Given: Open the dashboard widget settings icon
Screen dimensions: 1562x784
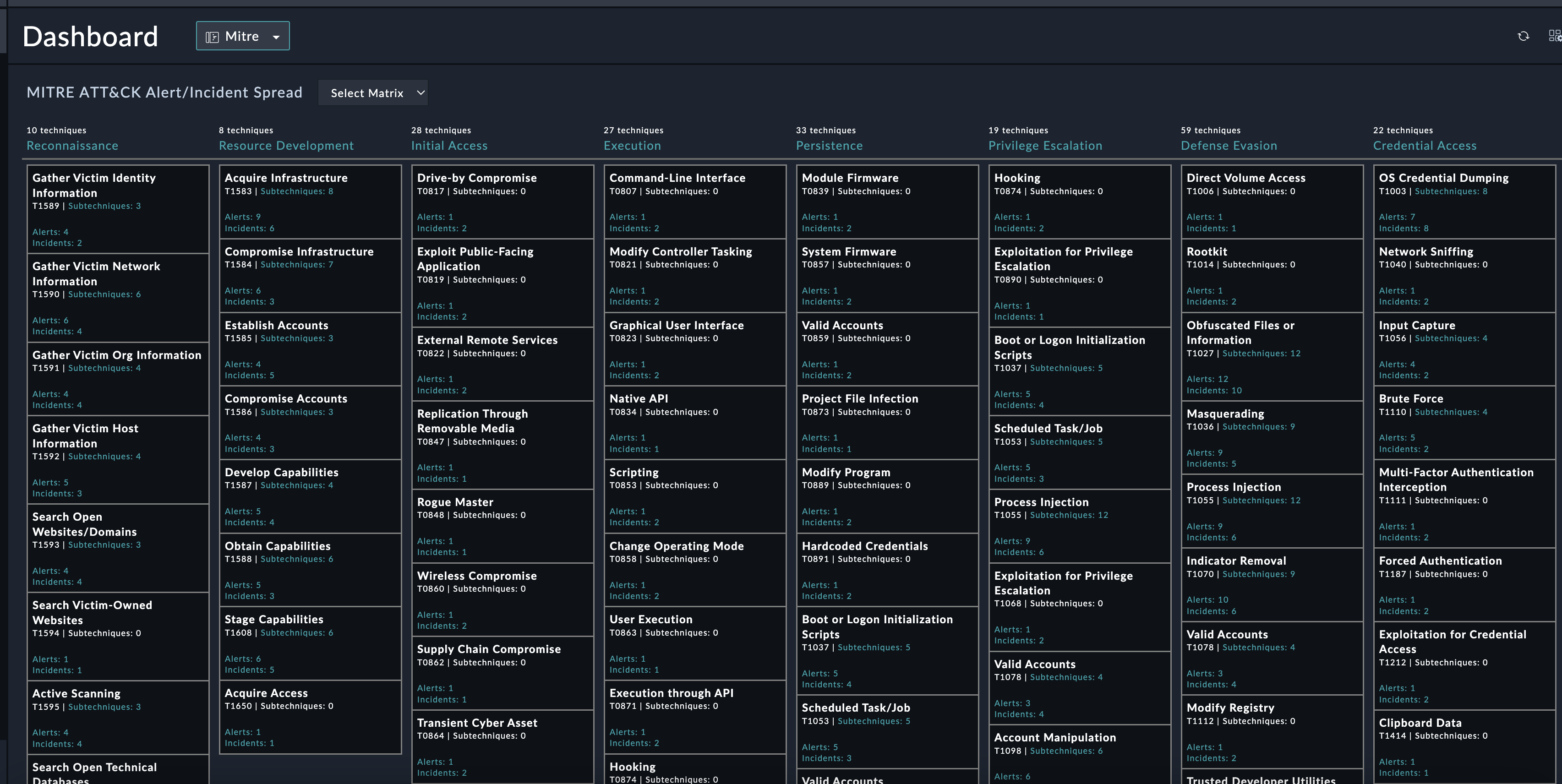Looking at the screenshot, I should pos(1555,36).
